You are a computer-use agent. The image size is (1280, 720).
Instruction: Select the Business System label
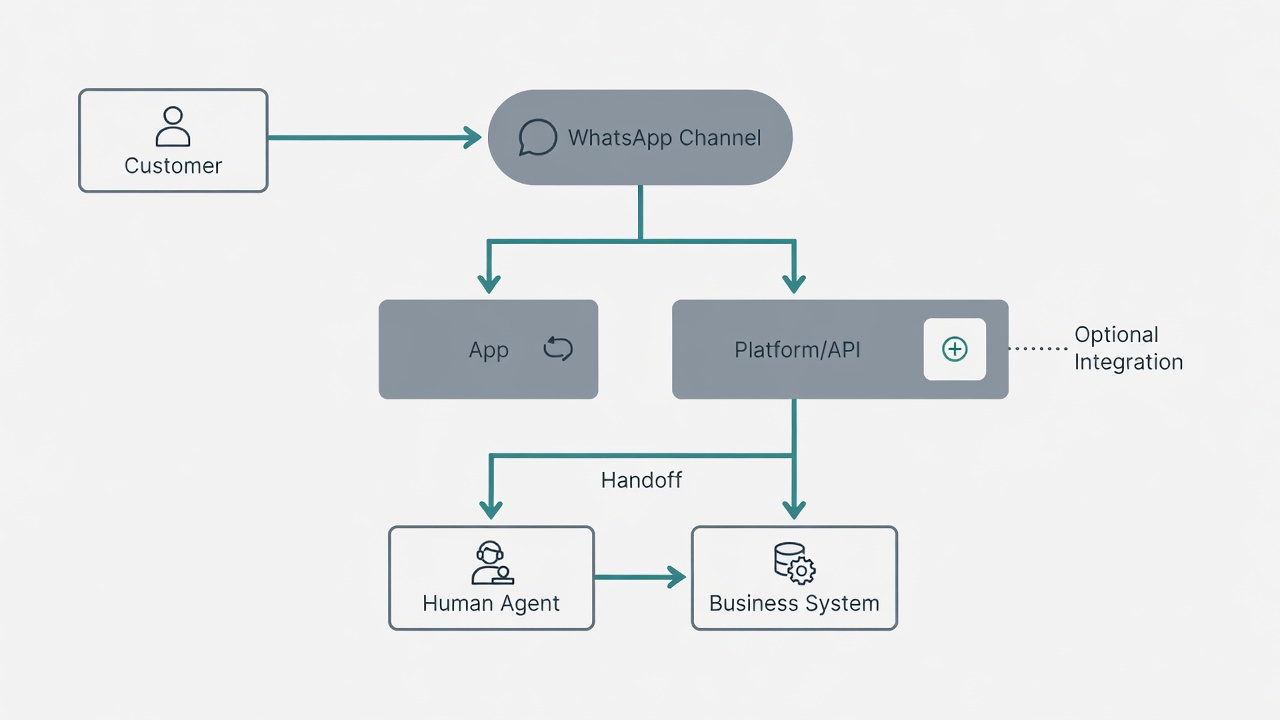(794, 604)
